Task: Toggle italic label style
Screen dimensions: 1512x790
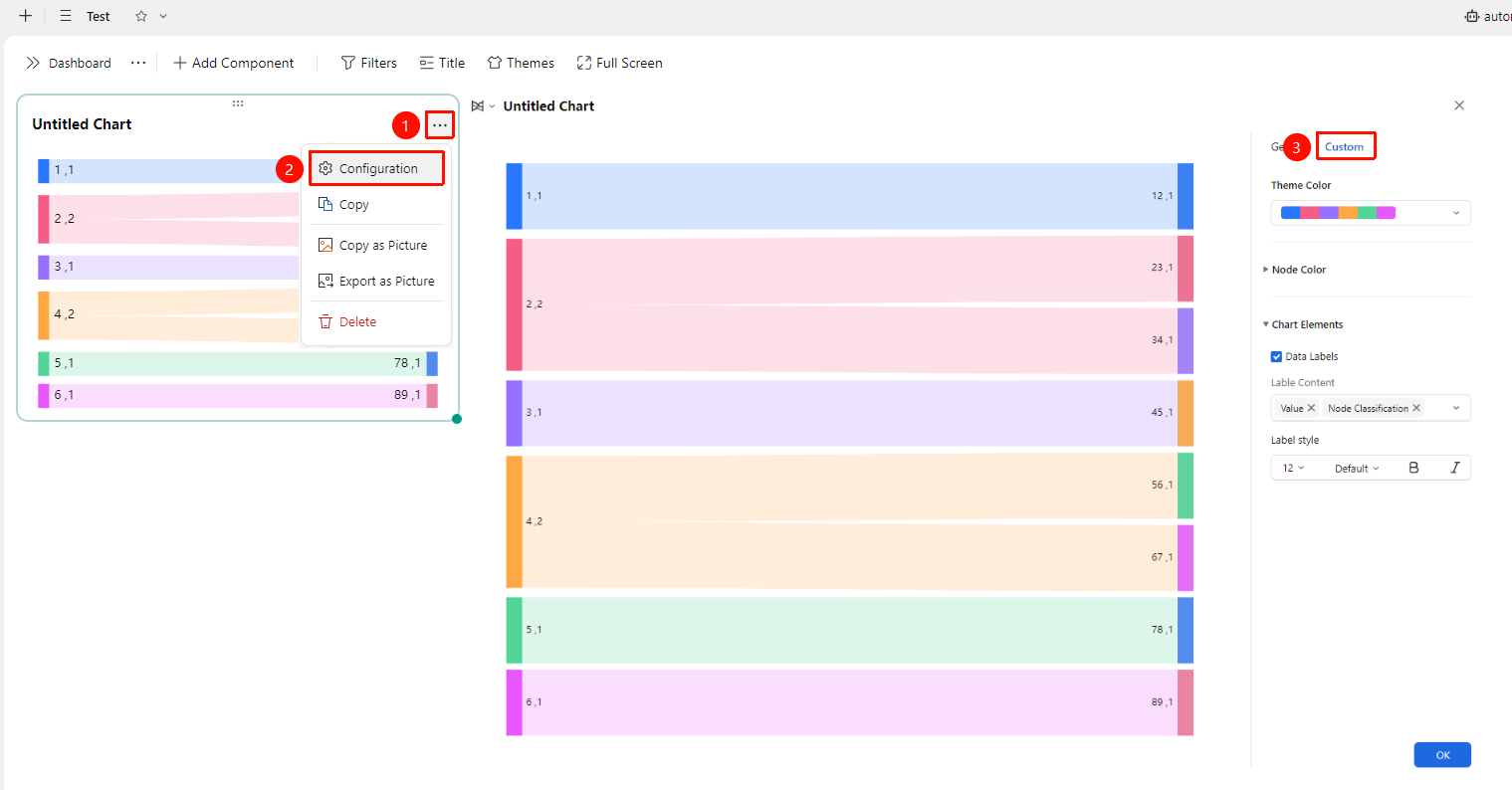Action: [x=1455, y=468]
